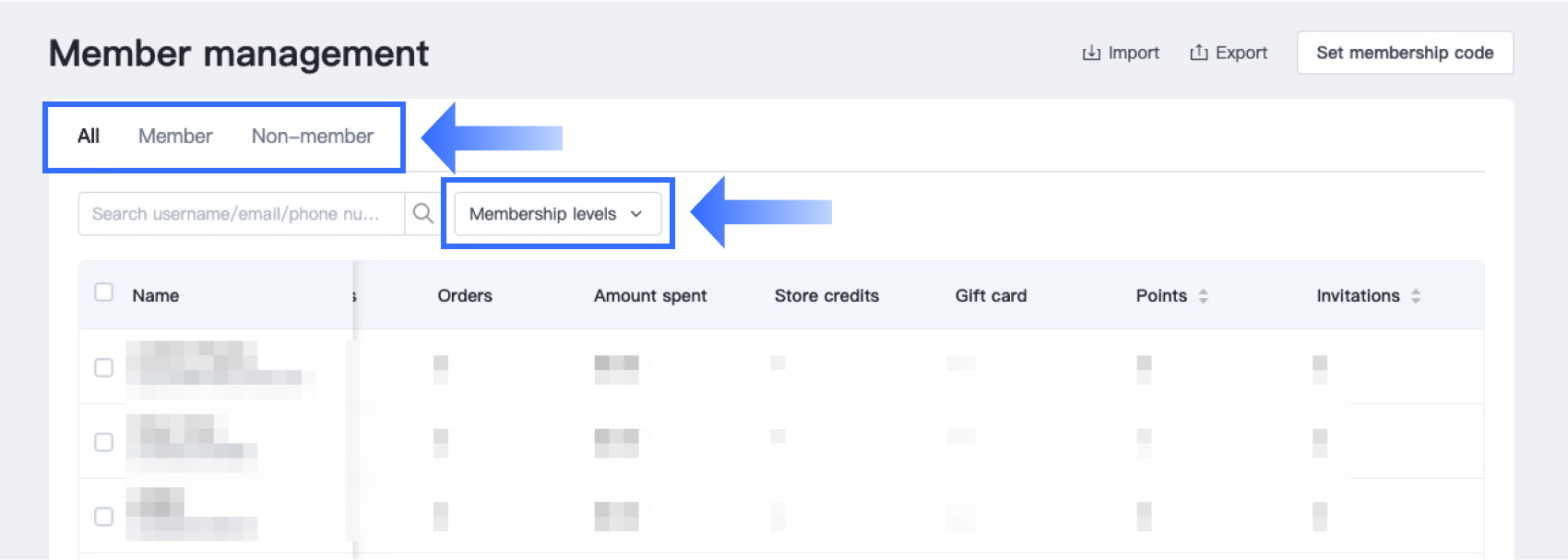Click the Import text link
This screenshot has width=1568, height=560.
1134,54
